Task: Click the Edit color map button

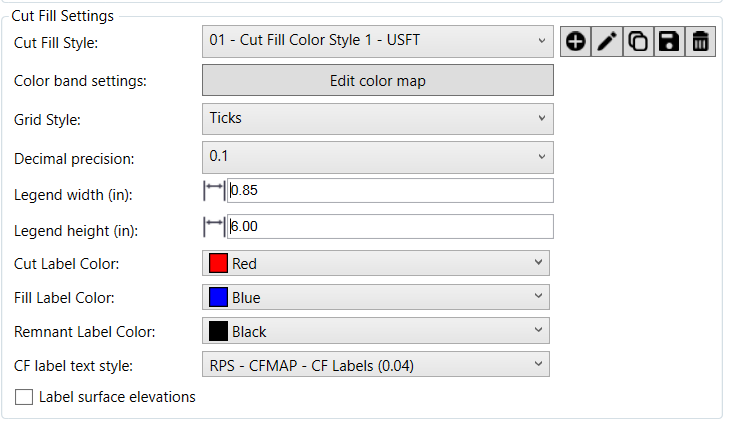Action: click(x=378, y=80)
